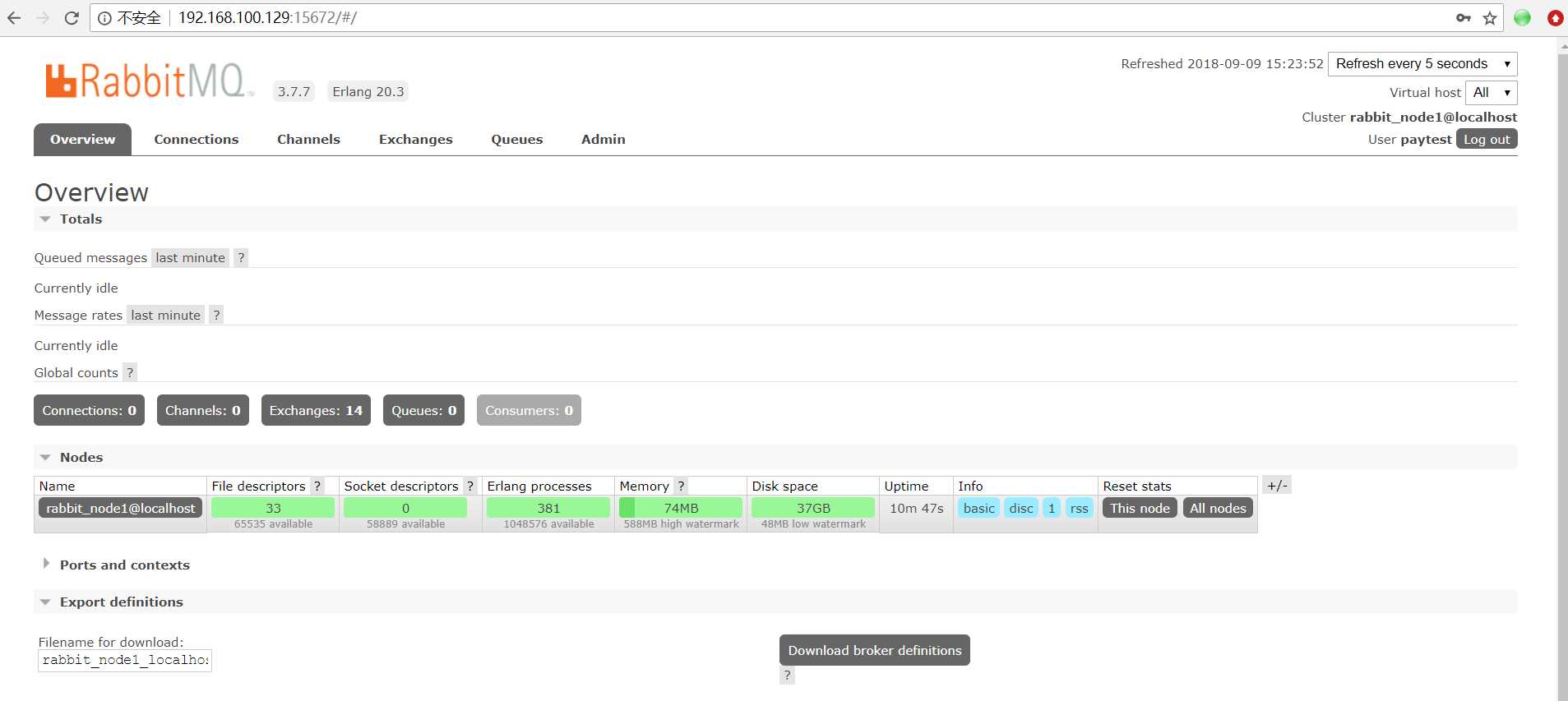The image size is (1568, 701).
Task: Click the 1 info tag
Action: [x=1052, y=509]
